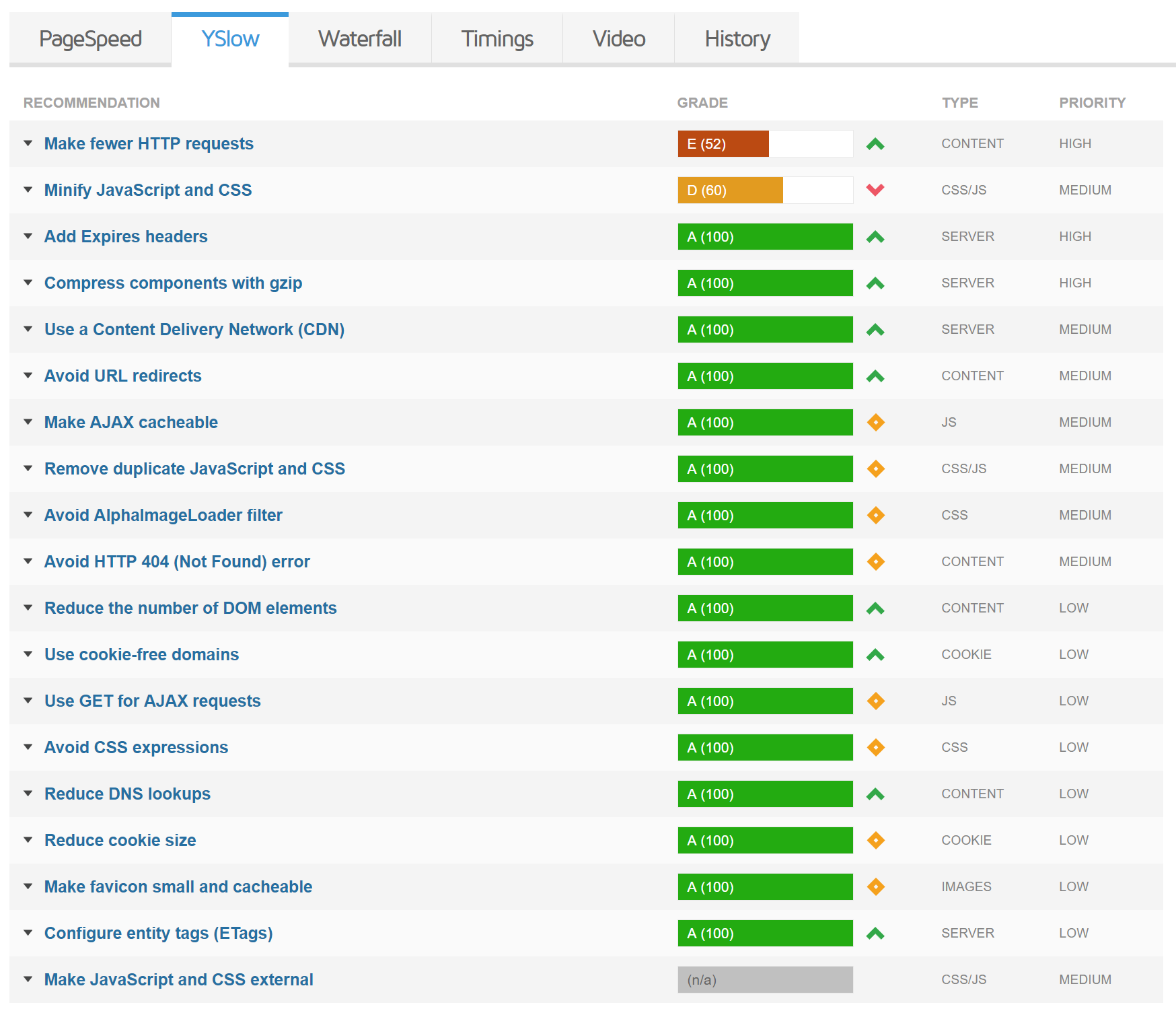Open 'Make JavaScript and CSS external' recommendation
The image size is (1176, 1015).
pos(178,979)
